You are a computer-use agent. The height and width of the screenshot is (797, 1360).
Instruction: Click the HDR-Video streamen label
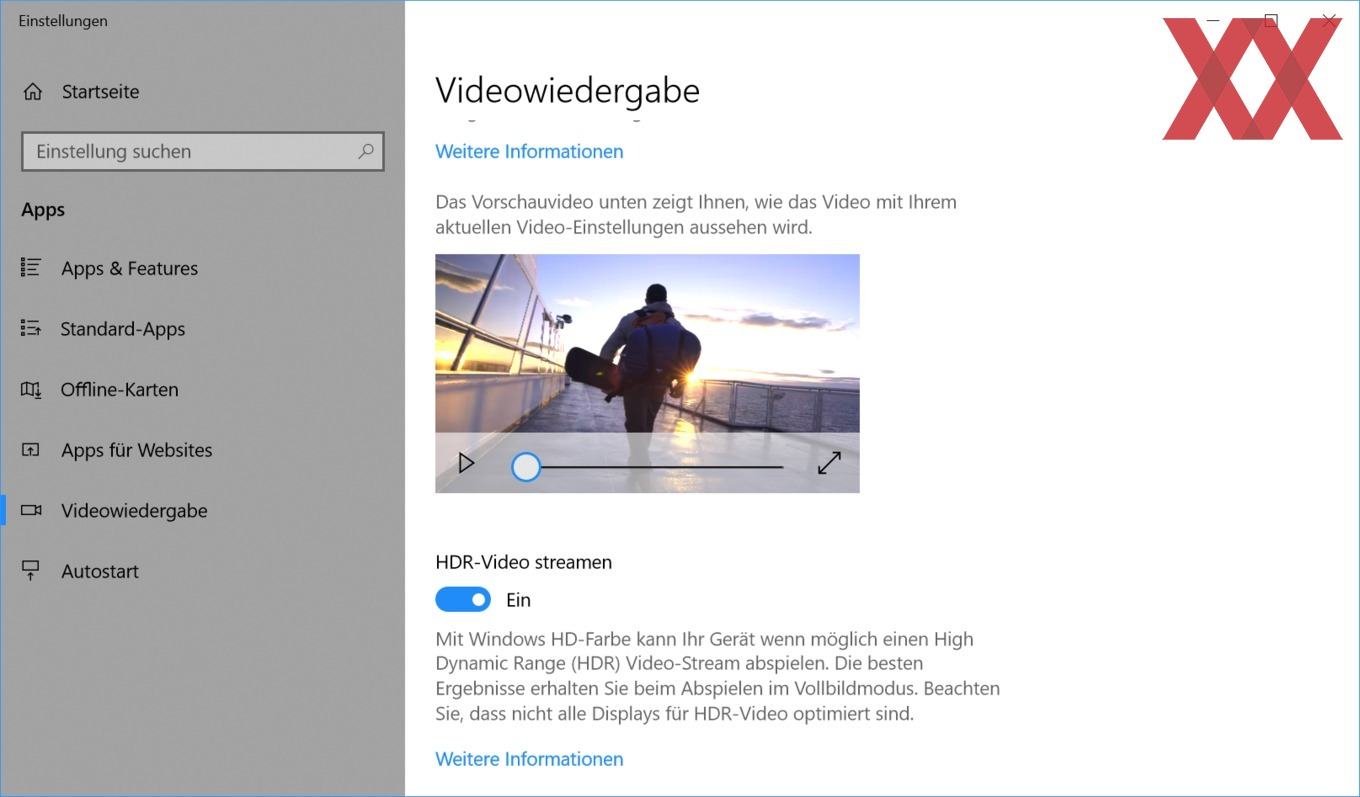click(x=523, y=562)
